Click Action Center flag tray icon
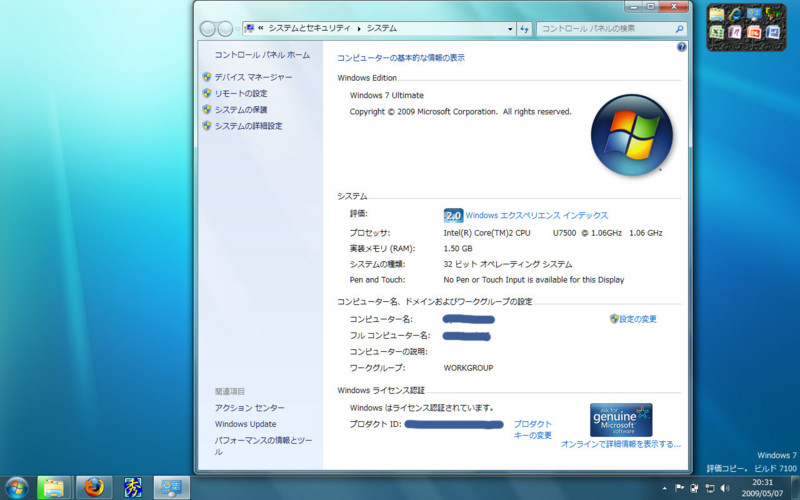This screenshot has width=800, height=500. [680, 488]
